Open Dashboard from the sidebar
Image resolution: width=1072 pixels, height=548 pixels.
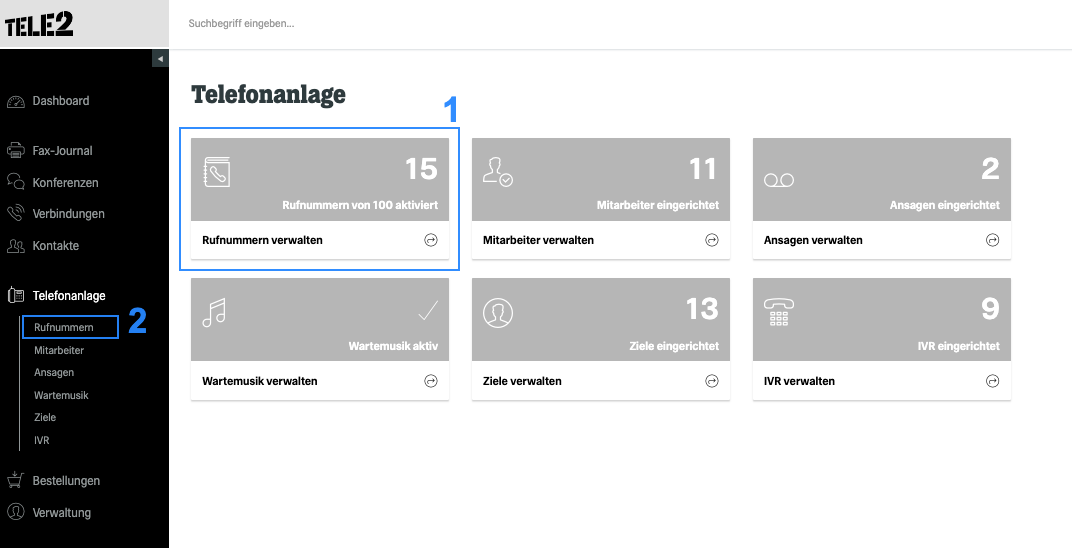[61, 101]
